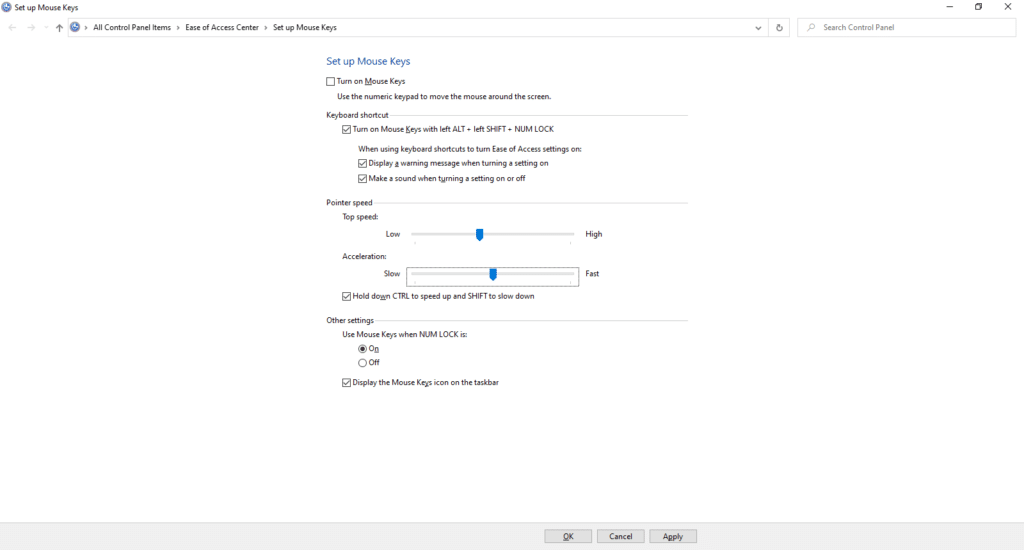Restore down the window
Screen dimensions: 1024x550
(x=978, y=7)
